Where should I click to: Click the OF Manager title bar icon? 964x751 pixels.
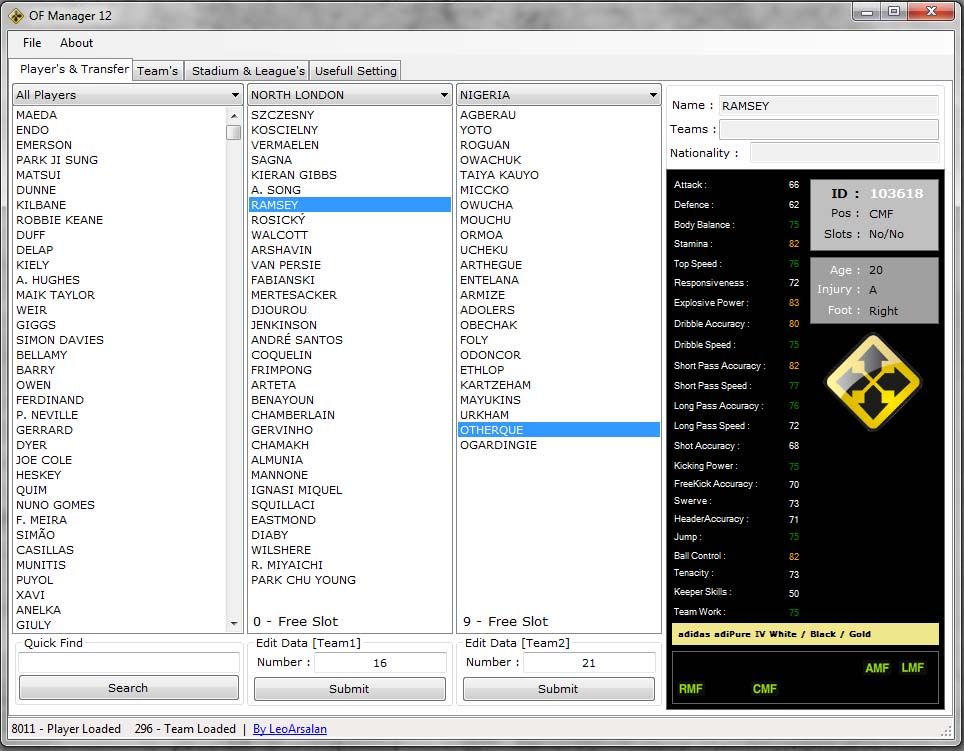point(16,14)
